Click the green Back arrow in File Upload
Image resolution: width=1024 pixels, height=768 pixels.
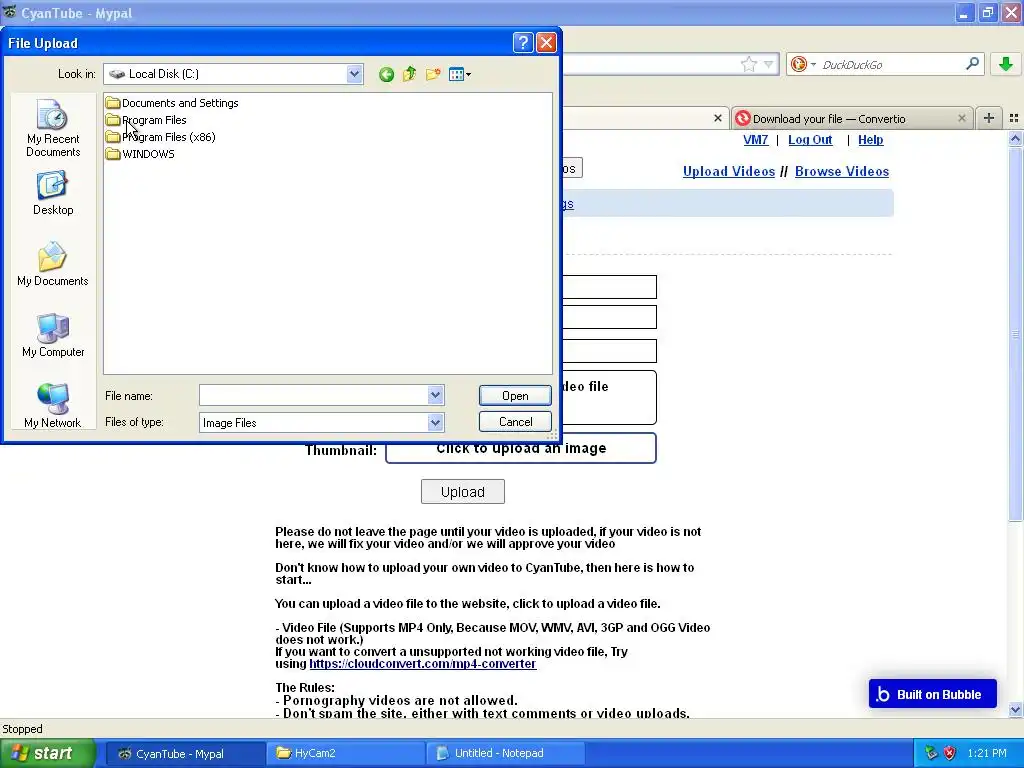(386, 74)
